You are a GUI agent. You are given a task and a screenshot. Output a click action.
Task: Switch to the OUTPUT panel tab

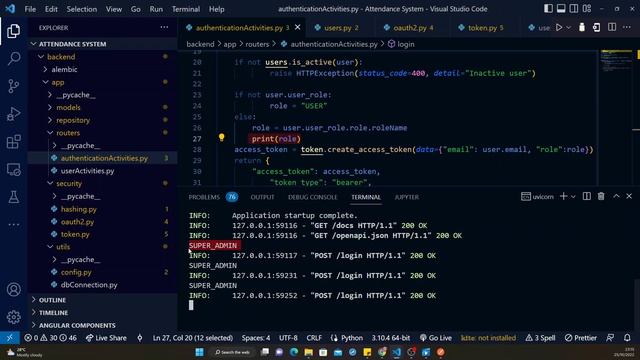tap(262, 197)
